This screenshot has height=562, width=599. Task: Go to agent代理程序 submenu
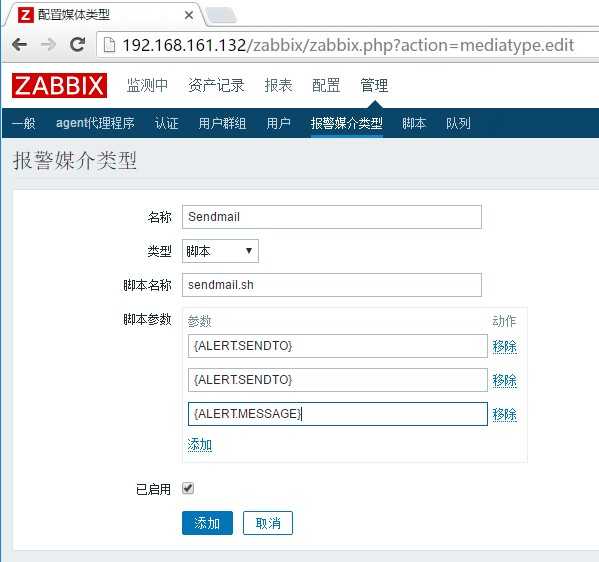tap(95, 123)
